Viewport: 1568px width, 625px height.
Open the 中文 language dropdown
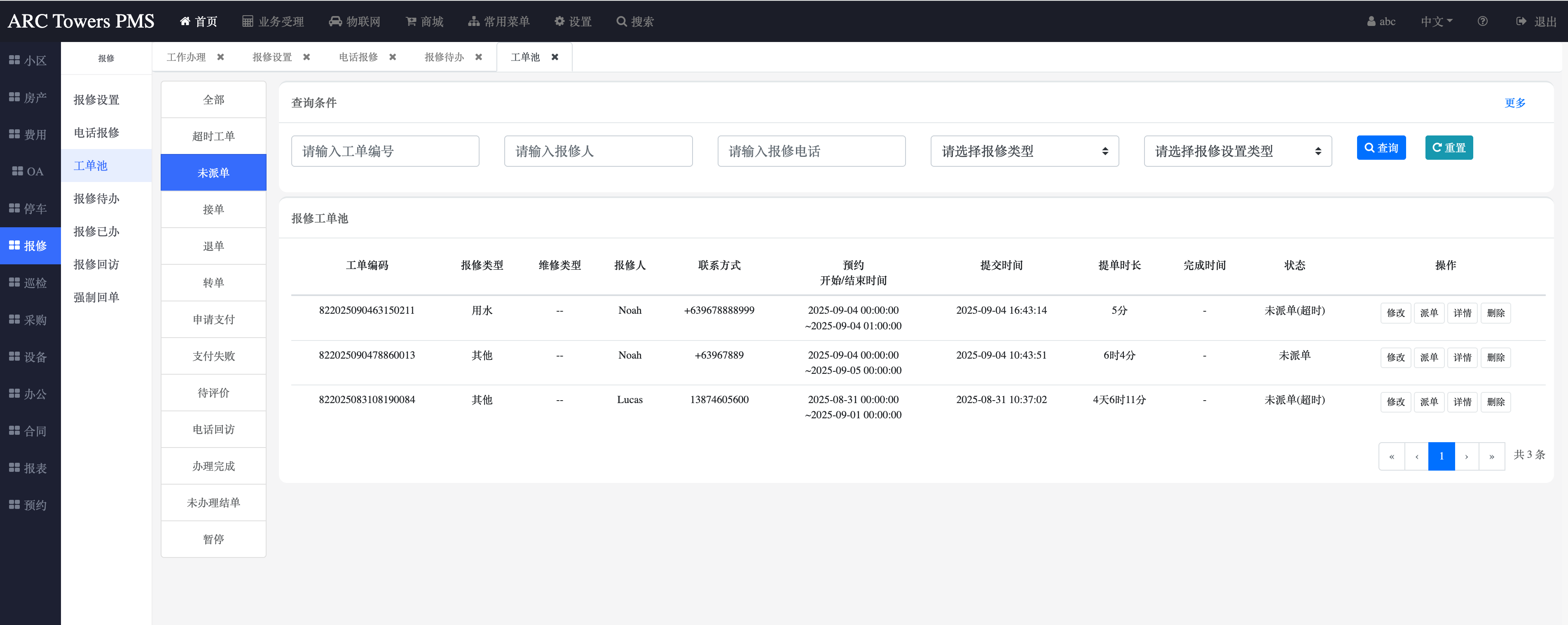click(1436, 21)
